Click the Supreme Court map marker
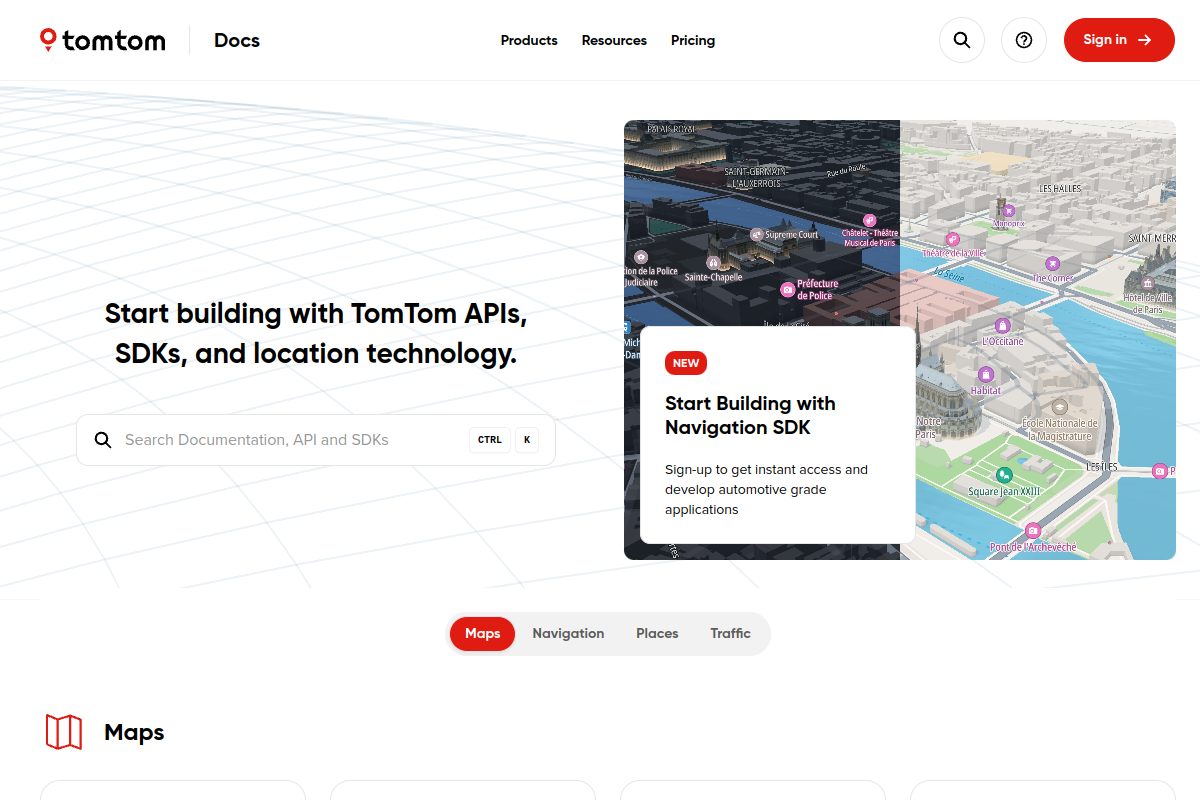The width and height of the screenshot is (1200, 800). [757, 235]
